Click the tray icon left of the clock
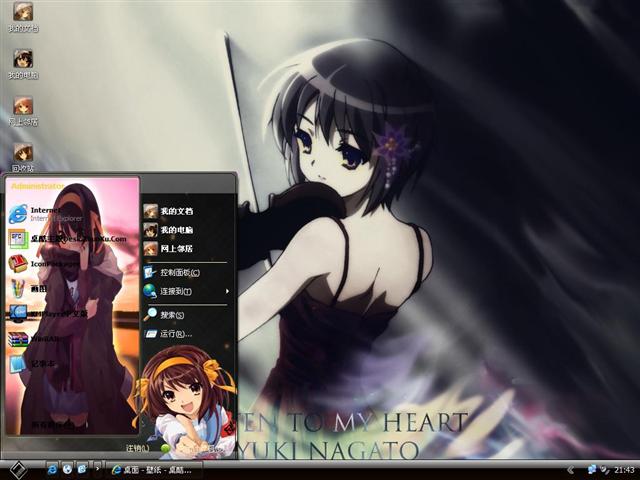Viewport: 640px width, 480px height. click(605, 470)
